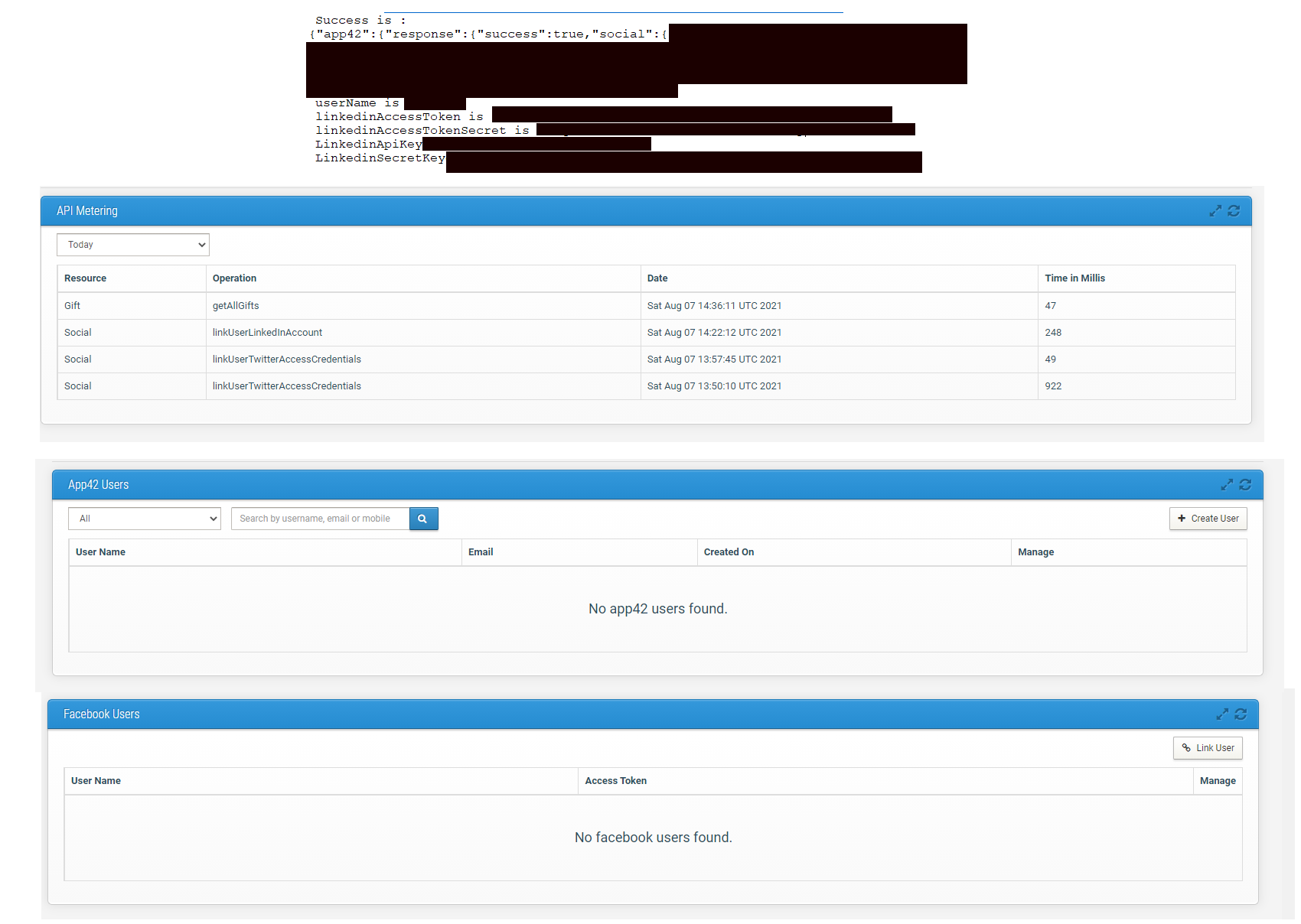This screenshot has width=1301, height=924.
Task: Refresh the Facebook Users panel
Action: pyautogui.click(x=1241, y=714)
